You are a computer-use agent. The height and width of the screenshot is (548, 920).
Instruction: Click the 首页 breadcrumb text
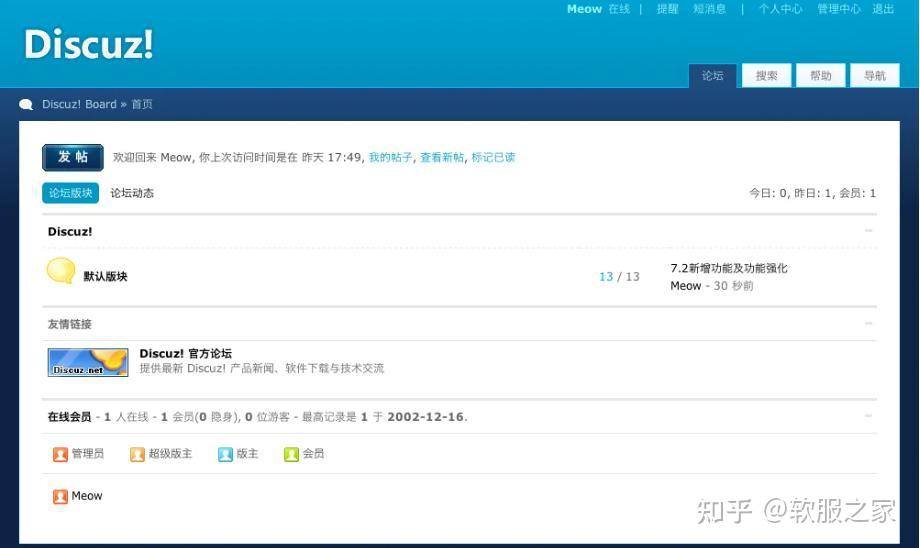[142, 104]
